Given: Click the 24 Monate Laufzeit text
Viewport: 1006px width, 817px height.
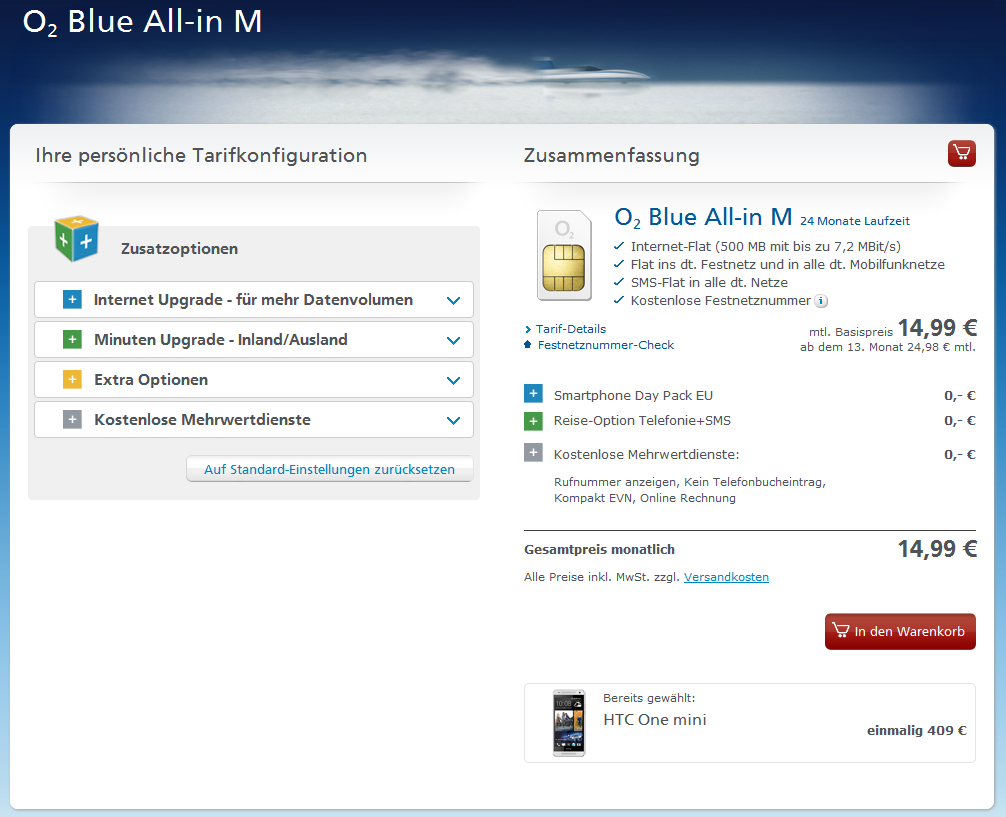Looking at the screenshot, I should coord(855,221).
